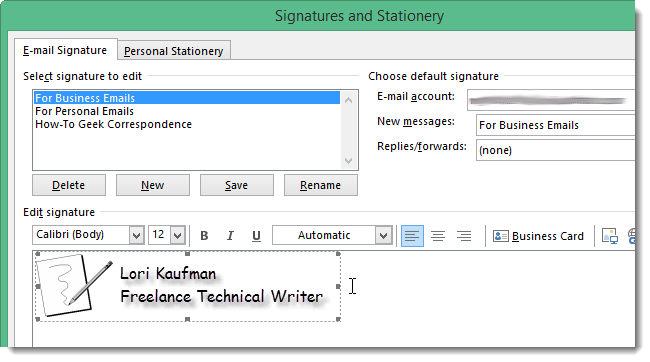Click the signature list scroll down arrow

point(349,160)
